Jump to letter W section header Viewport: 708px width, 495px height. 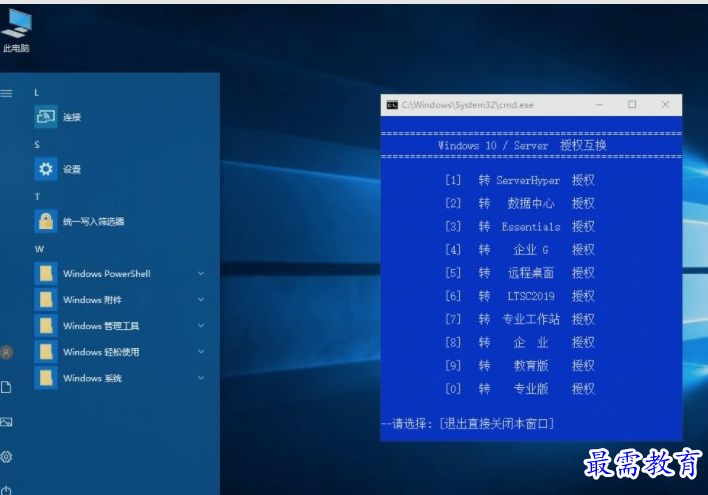pyautogui.click(x=39, y=249)
